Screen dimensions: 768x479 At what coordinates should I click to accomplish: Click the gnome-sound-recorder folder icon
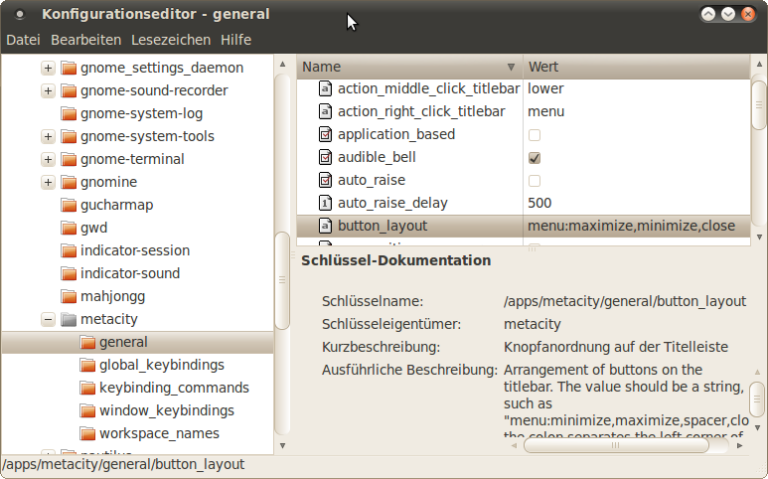[x=69, y=91]
